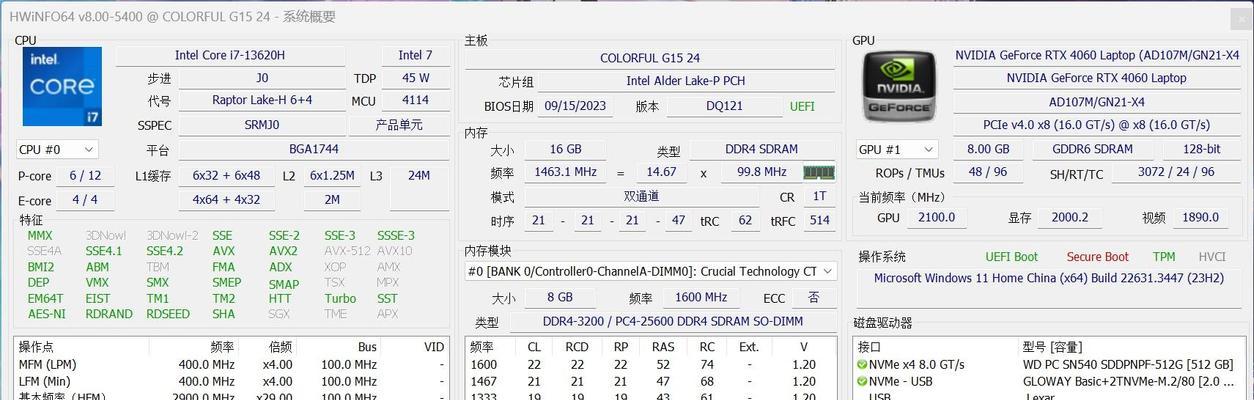Click the Turbo feature flag
Viewport: 1254px width, 400px height.
(340, 298)
